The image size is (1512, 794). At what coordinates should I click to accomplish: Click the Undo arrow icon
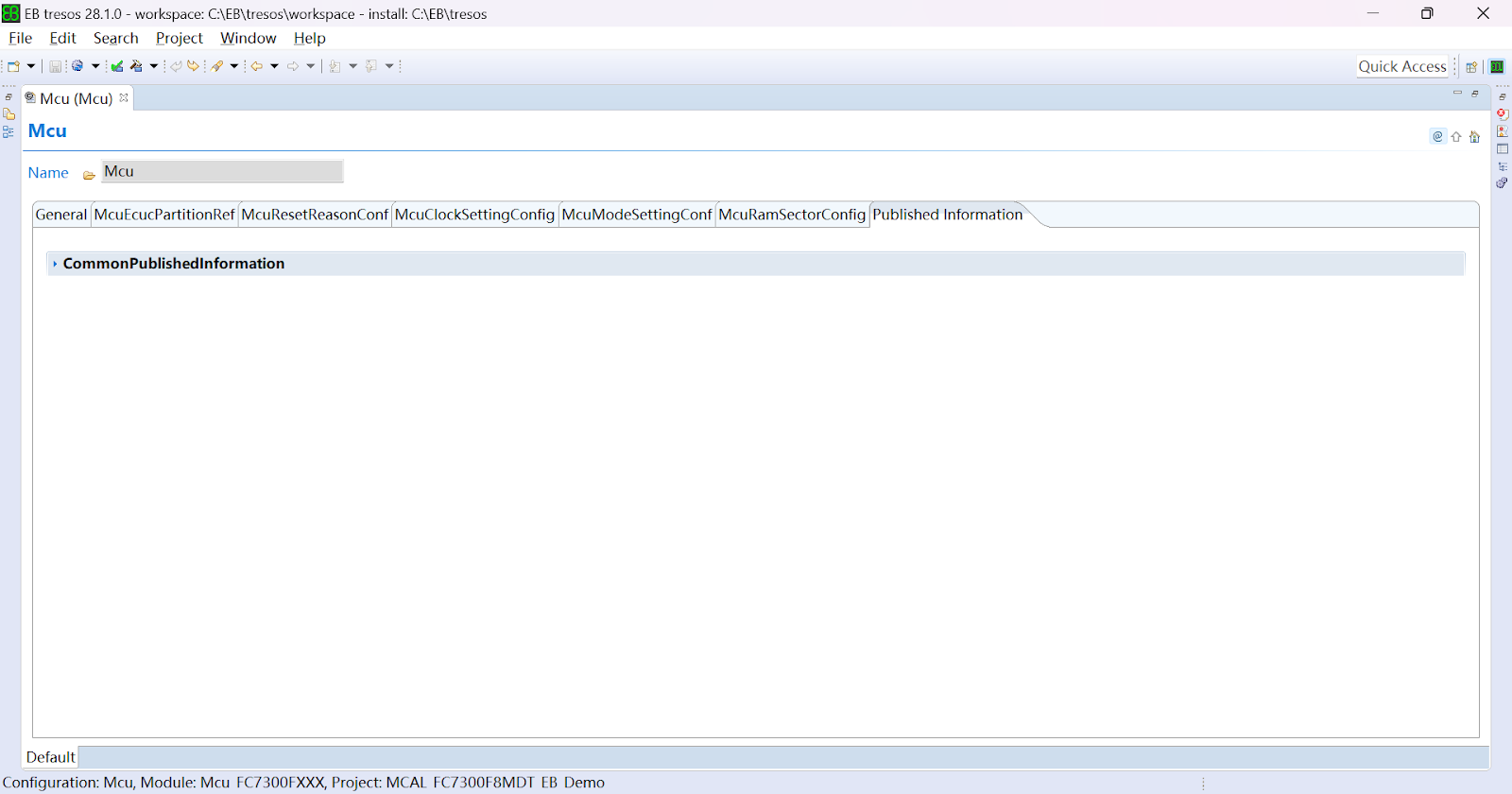[x=176, y=66]
